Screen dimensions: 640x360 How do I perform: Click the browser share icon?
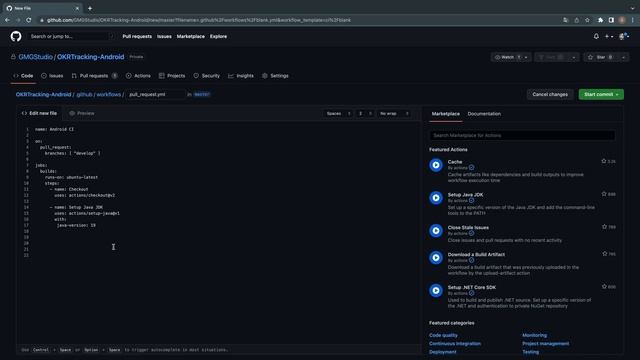576,20
